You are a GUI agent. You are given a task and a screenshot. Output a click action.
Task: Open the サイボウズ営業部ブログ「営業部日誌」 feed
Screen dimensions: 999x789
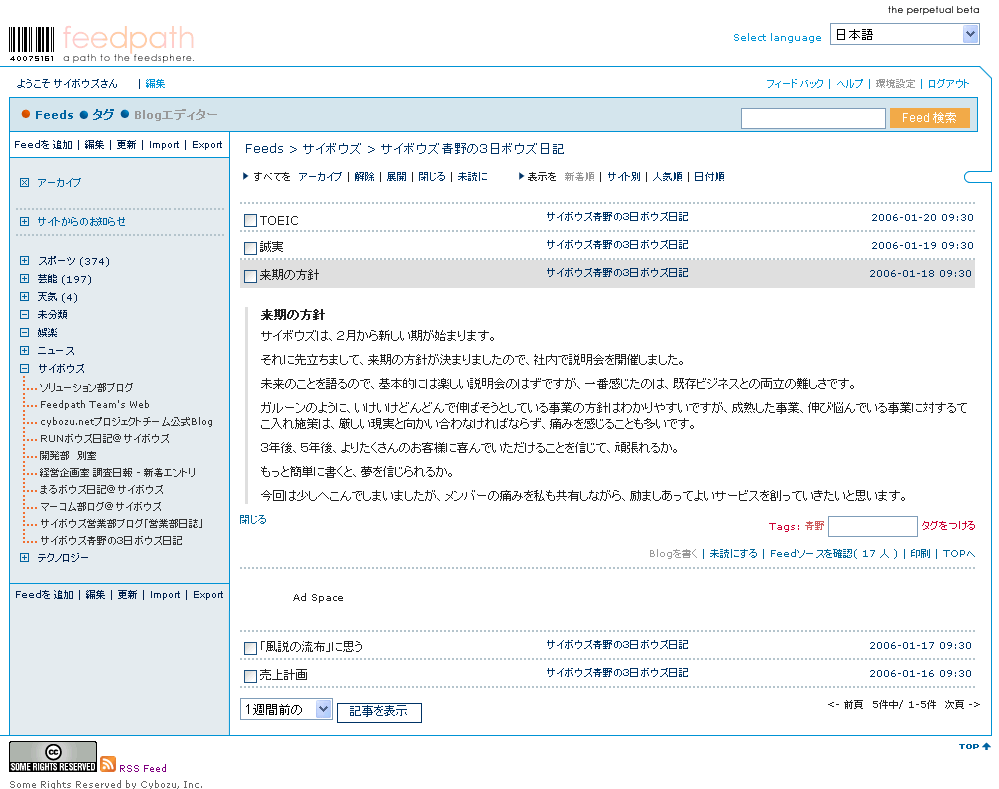point(122,524)
